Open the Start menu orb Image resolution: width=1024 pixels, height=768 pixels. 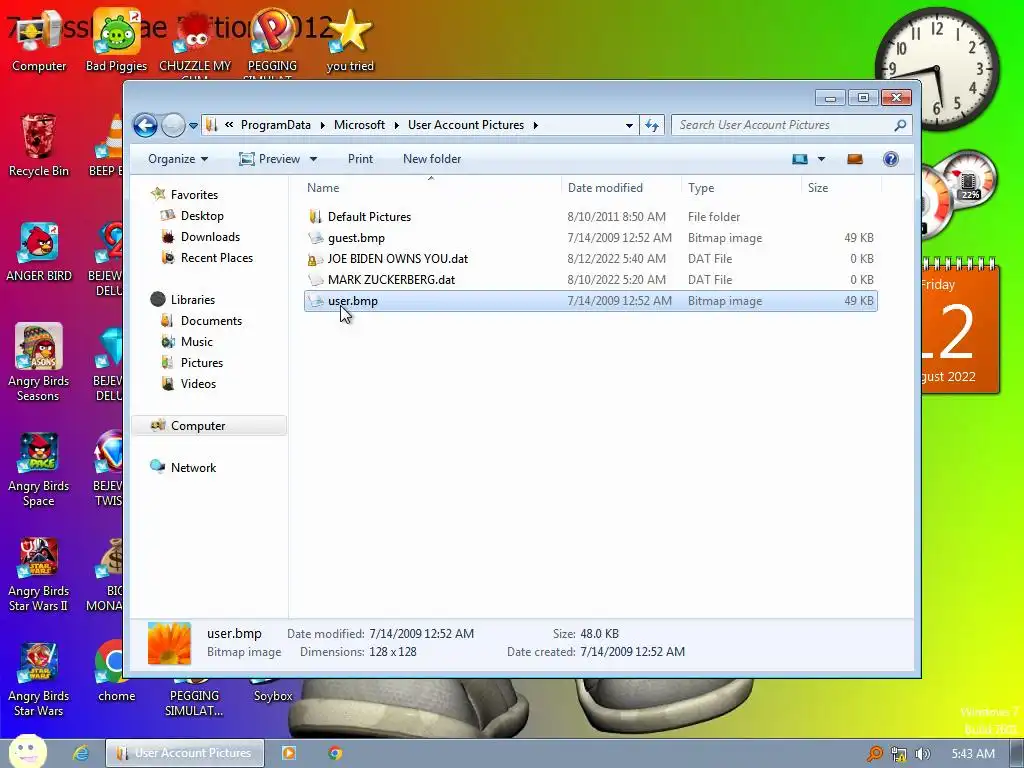27,752
